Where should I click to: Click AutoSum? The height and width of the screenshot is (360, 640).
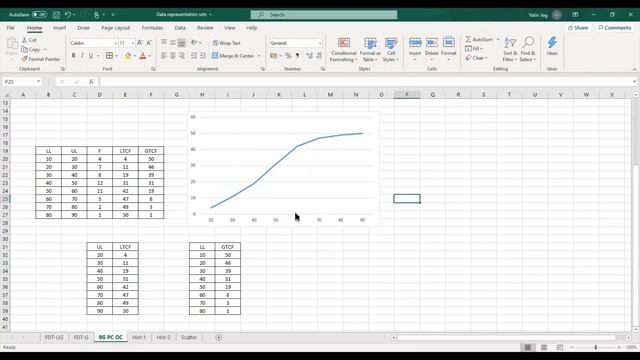pos(479,39)
